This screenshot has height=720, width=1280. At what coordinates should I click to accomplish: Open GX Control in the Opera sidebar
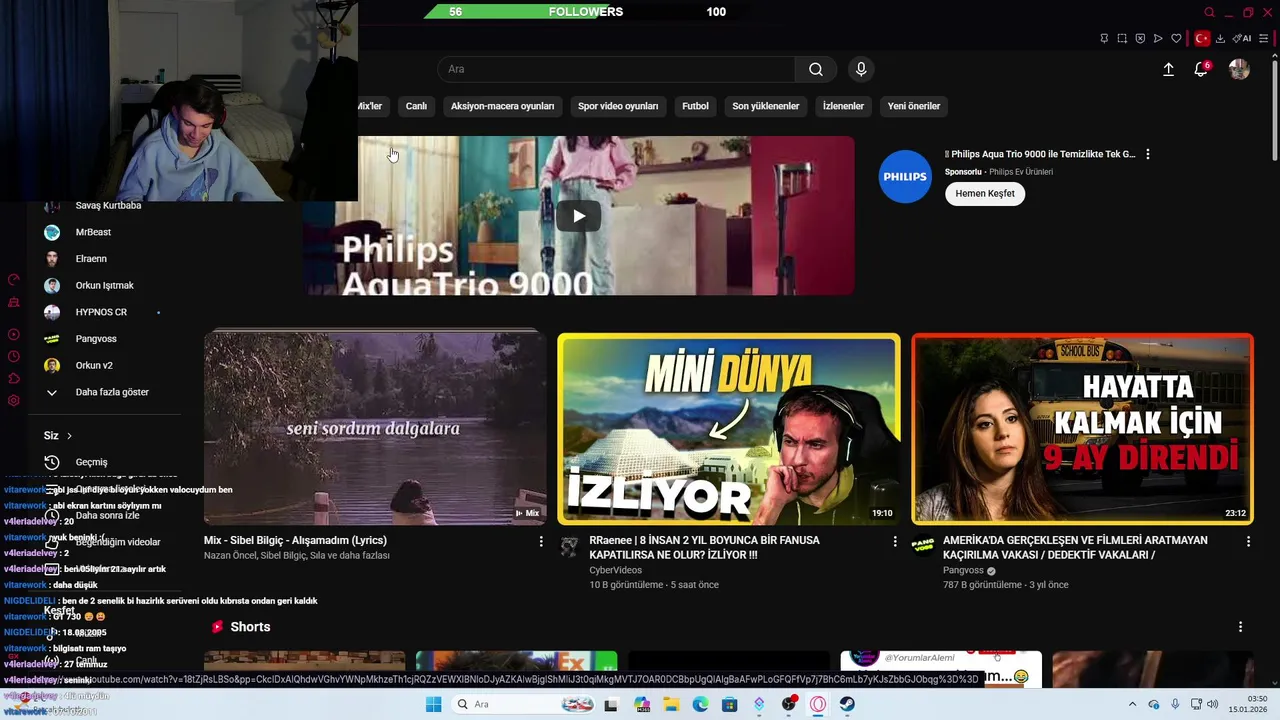(x=14, y=280)
